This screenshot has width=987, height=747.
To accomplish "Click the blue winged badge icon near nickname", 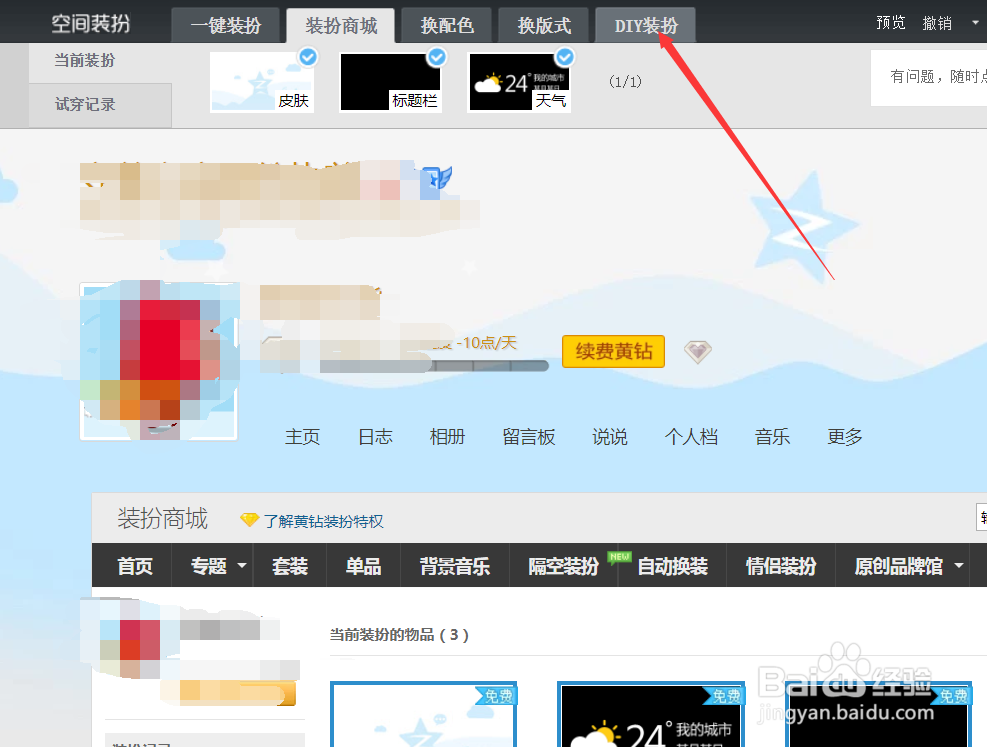I will click(x=437, y=178).
